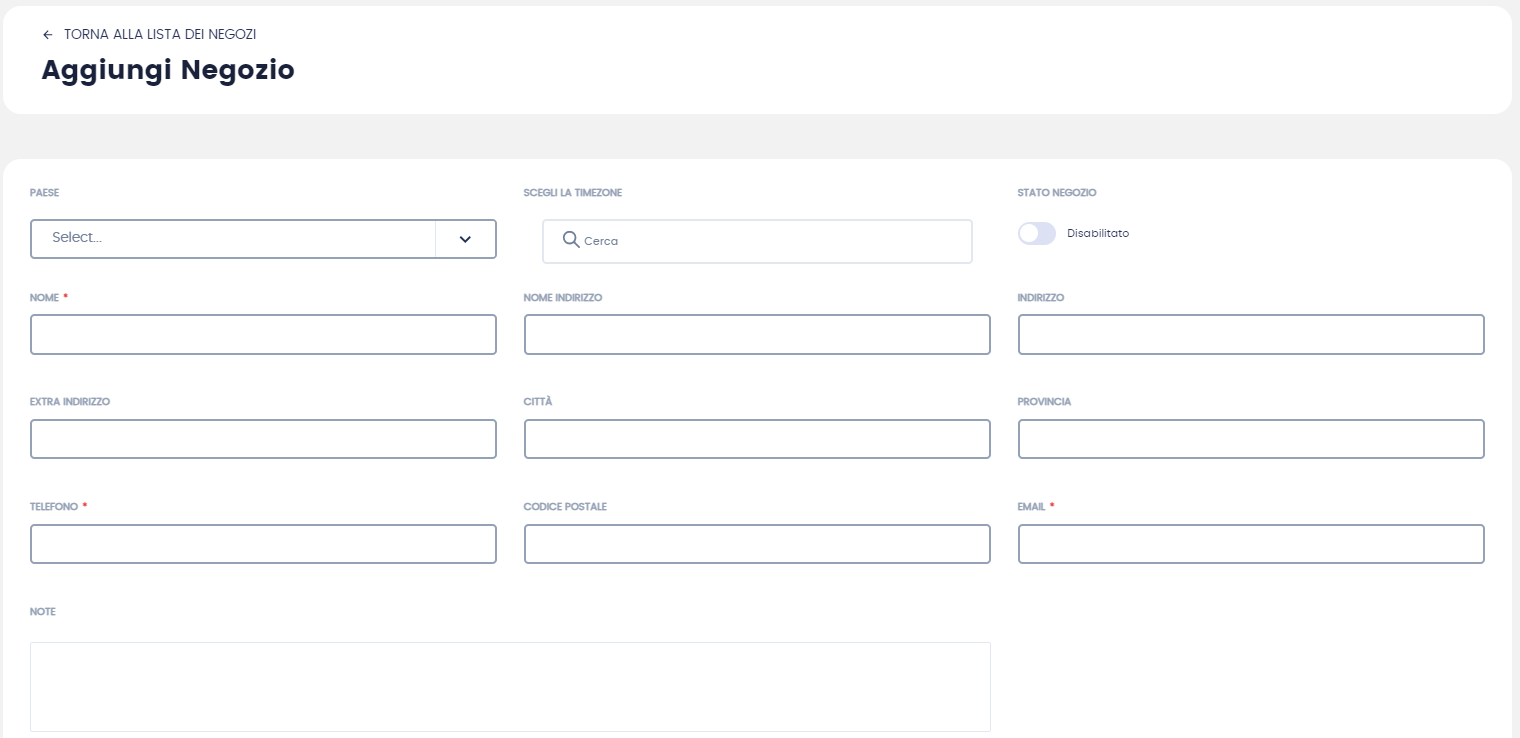Open the Paese 'Select...' combo box
This screenshot has height=738, width=1520.
tap(233, 239)
